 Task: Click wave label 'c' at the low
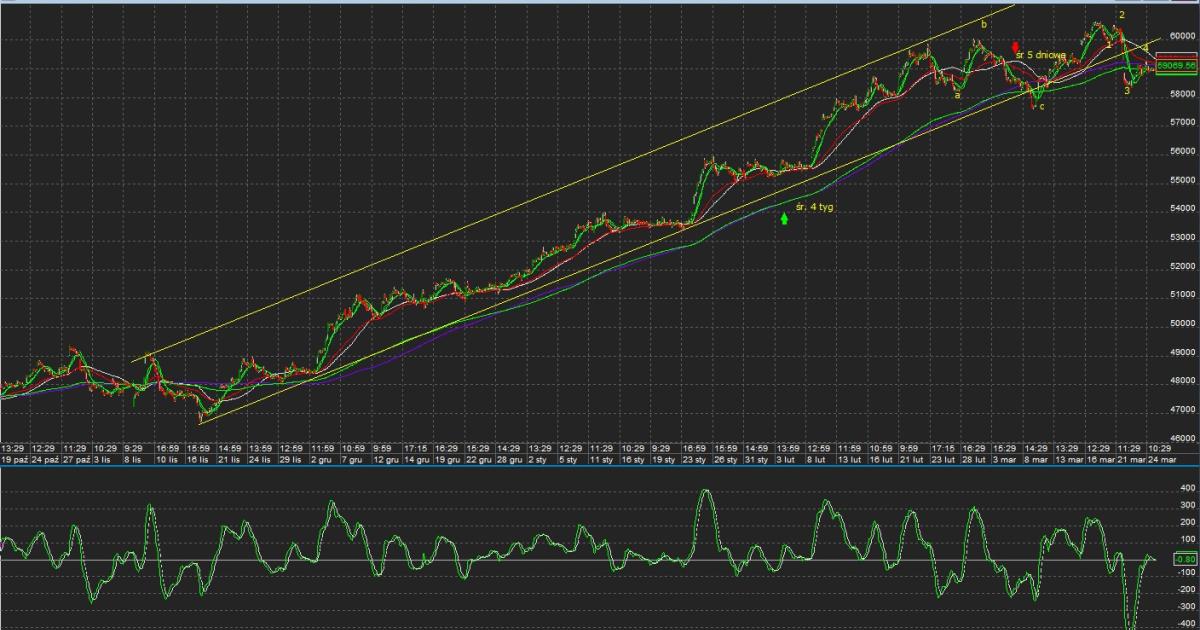[1041, 107]
